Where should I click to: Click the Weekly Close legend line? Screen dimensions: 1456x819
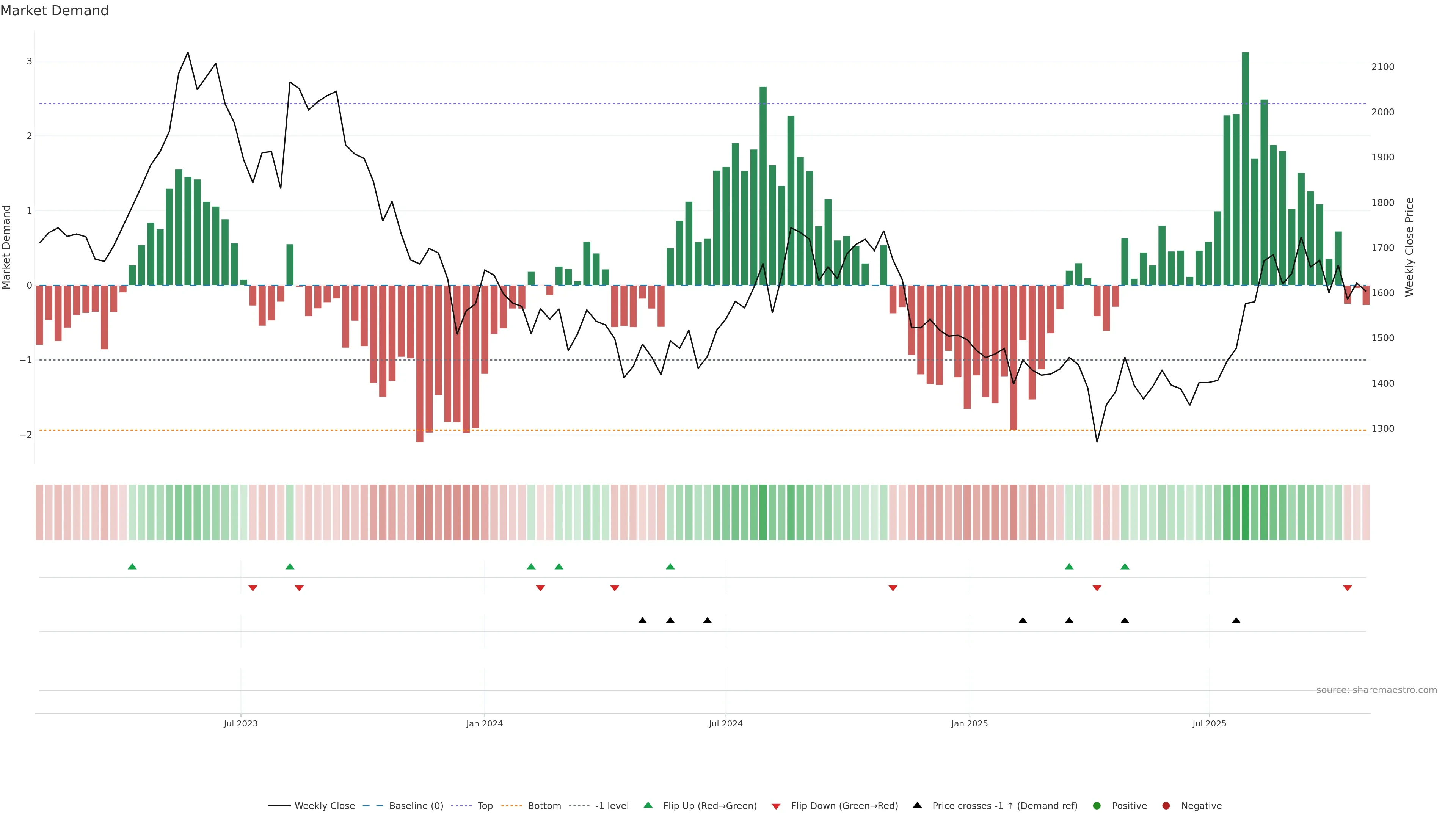tap(279, 806)
